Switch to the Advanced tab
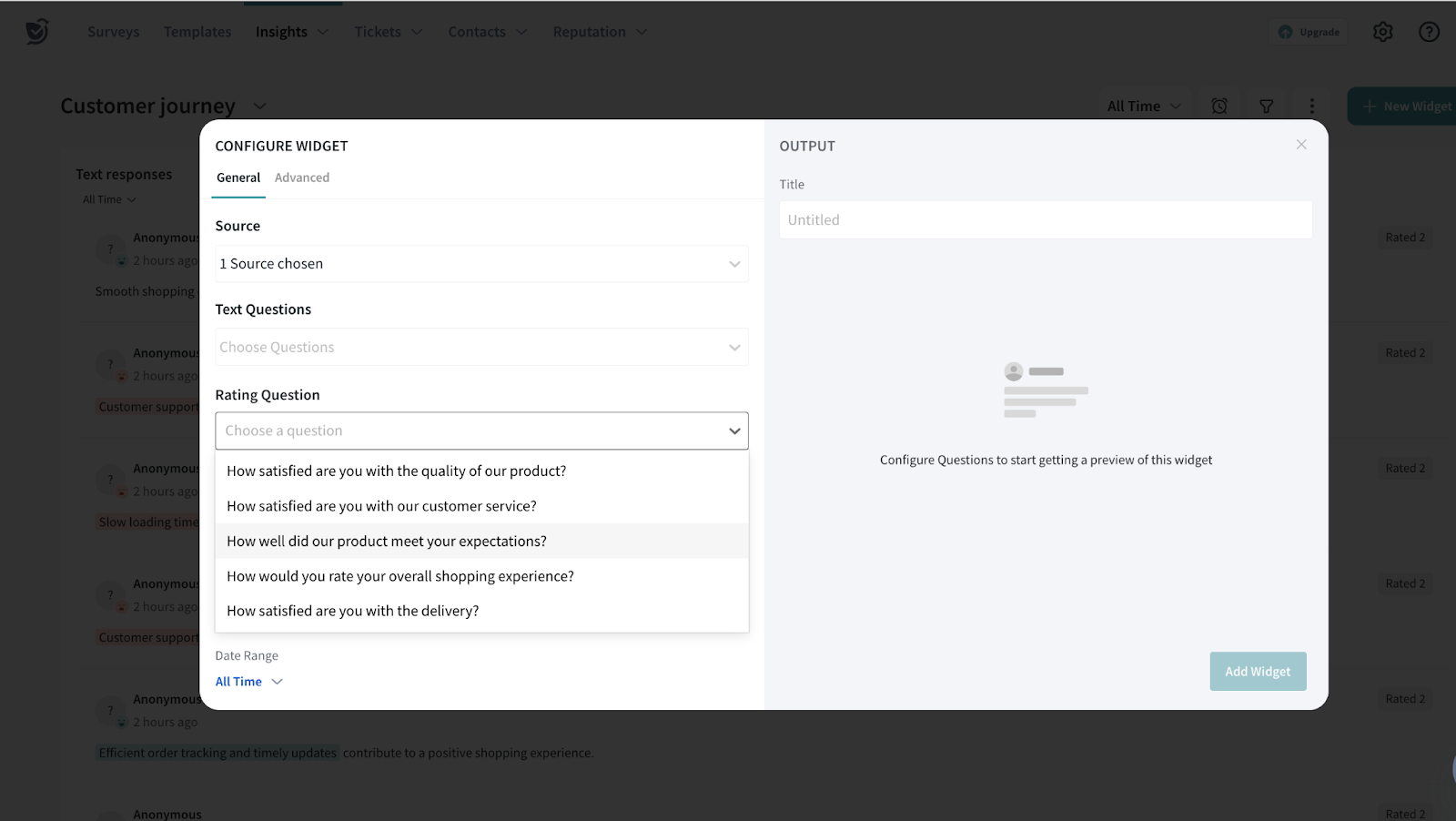The width and height of the screenshot is (1456, 821). point(302,177)
